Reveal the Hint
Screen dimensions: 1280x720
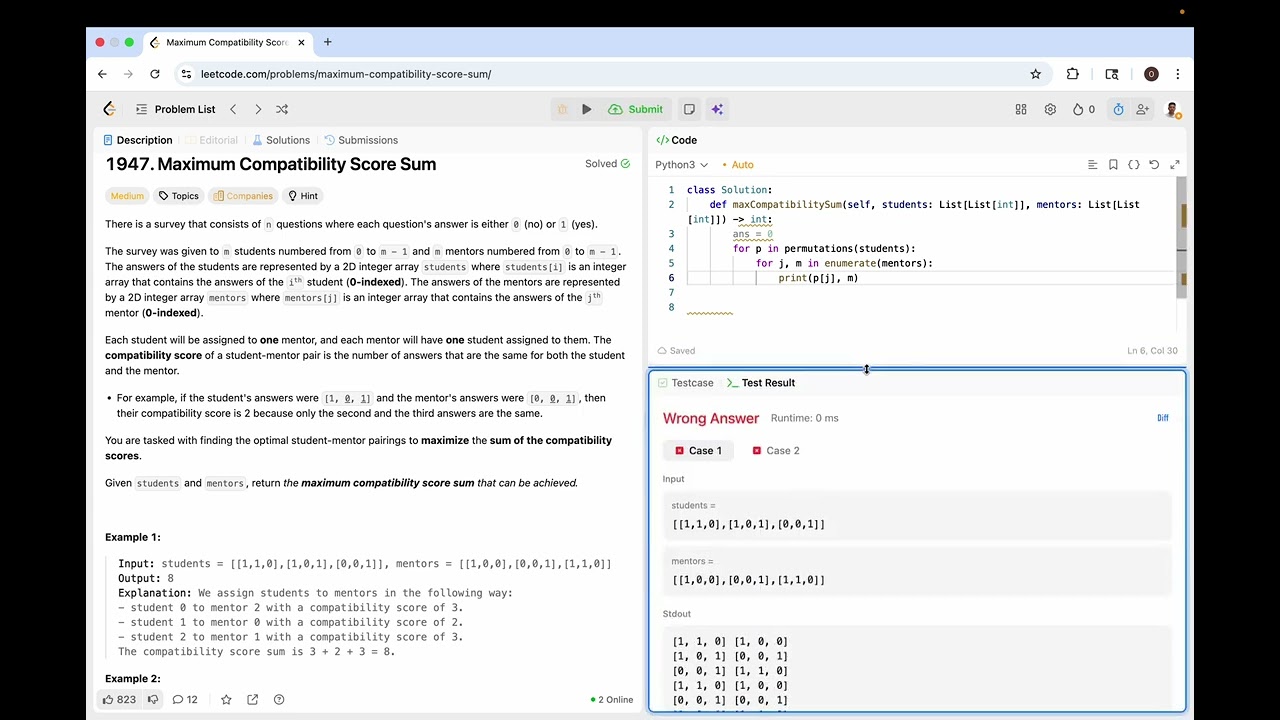[303, 196]
